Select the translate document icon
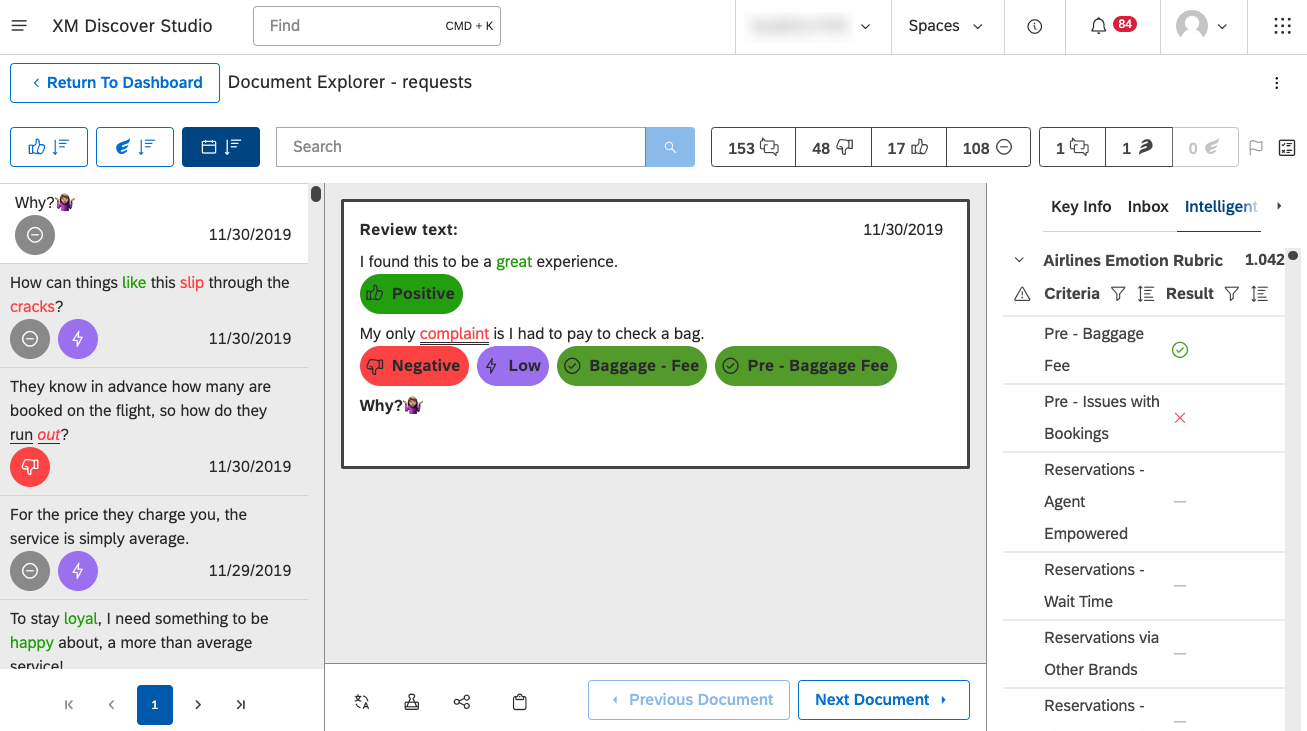Screen dimensions: 1307x731 [361, 701]
